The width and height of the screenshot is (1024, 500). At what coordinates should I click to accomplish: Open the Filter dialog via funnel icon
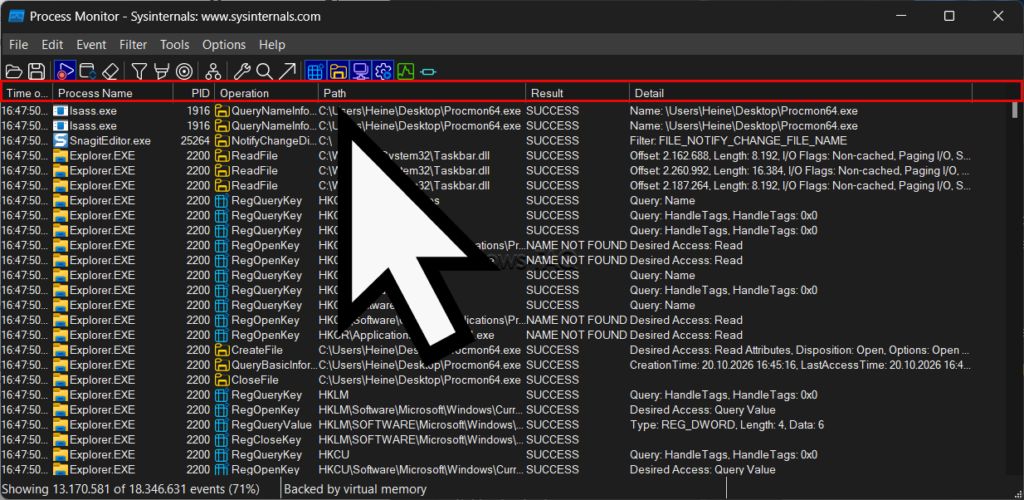pos(139,71)
